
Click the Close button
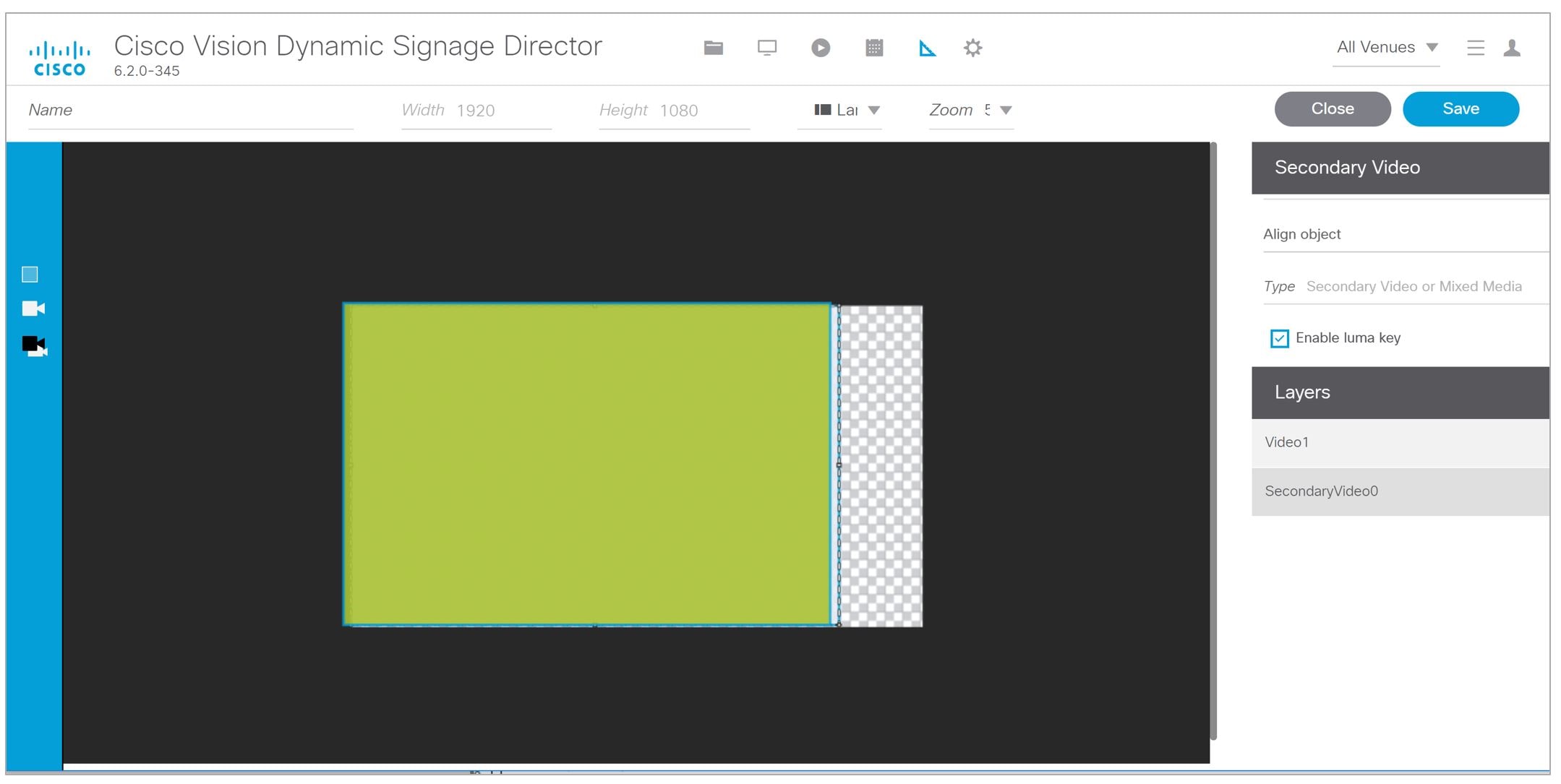point(1332,108)
